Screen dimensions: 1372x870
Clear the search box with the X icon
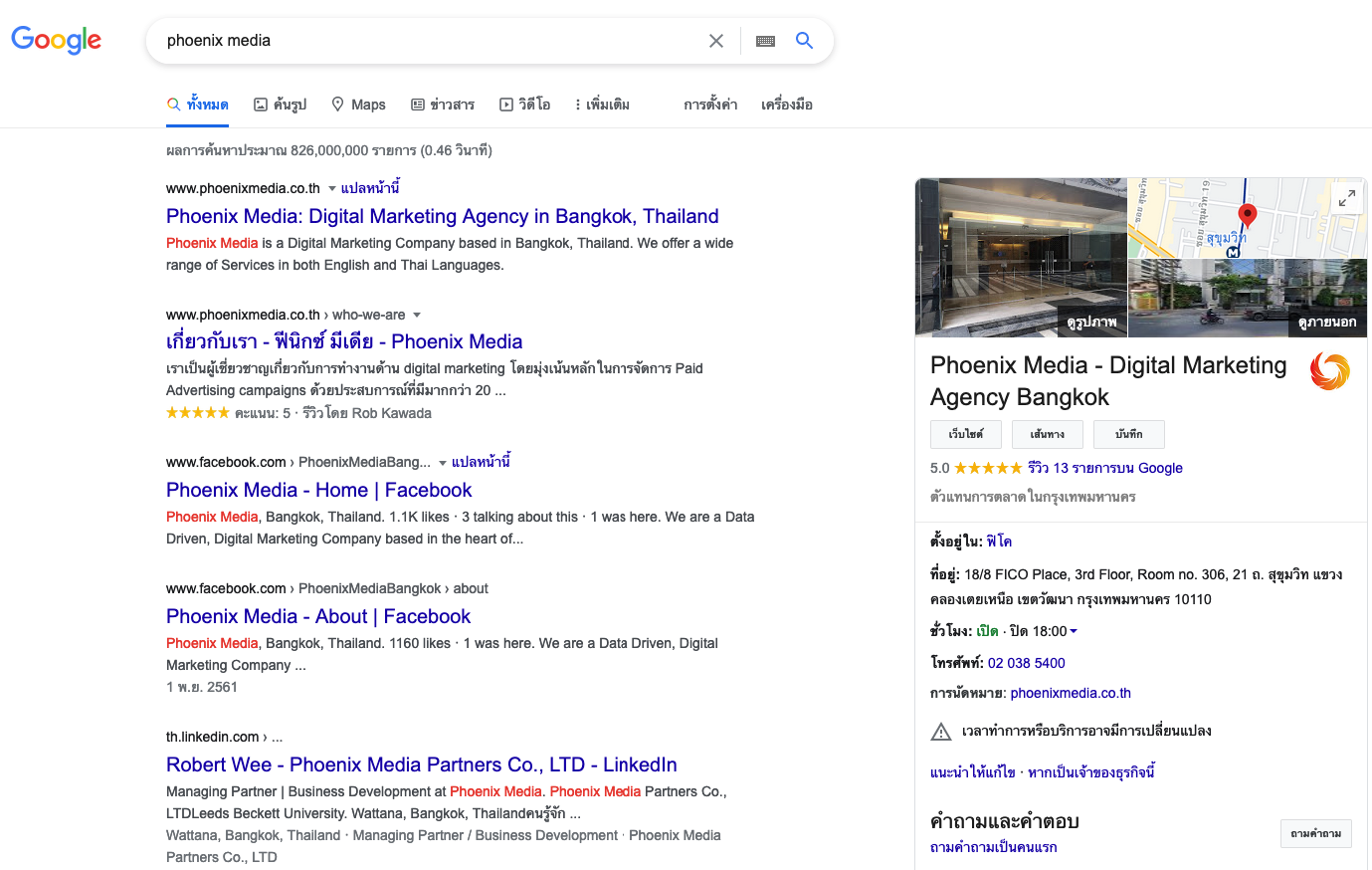(716, 41)
